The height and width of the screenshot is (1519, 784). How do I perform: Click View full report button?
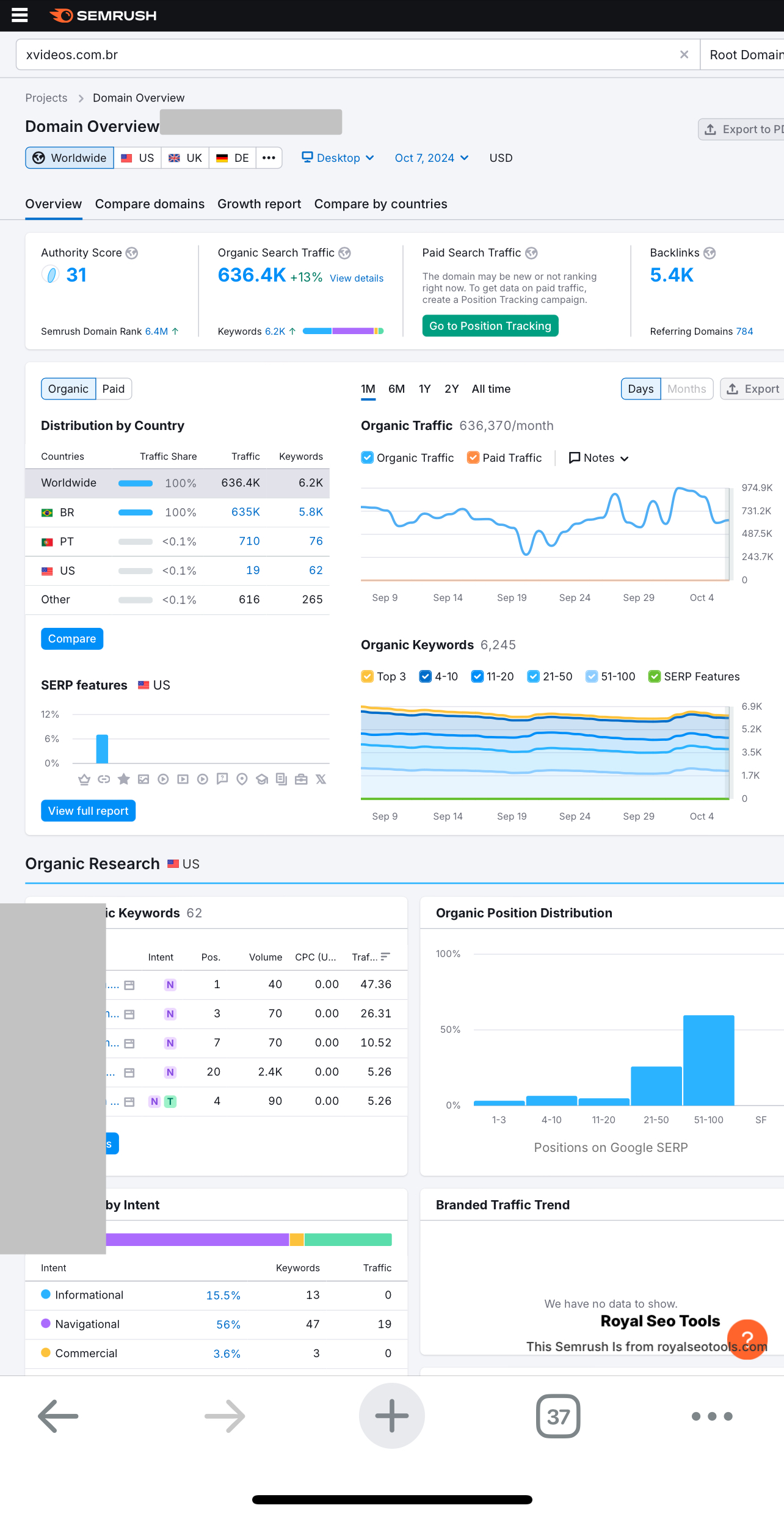pyautogui.click(x=89, y=811)
